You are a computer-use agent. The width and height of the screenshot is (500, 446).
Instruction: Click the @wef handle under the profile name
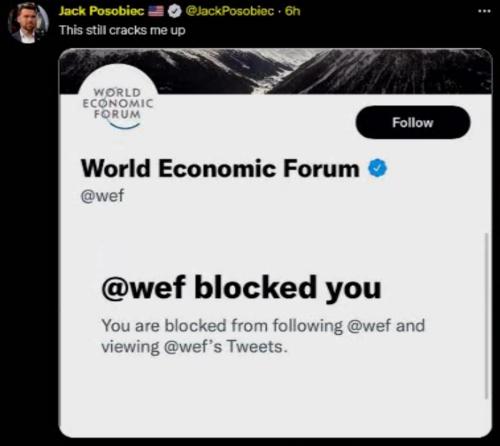point(102,196)
